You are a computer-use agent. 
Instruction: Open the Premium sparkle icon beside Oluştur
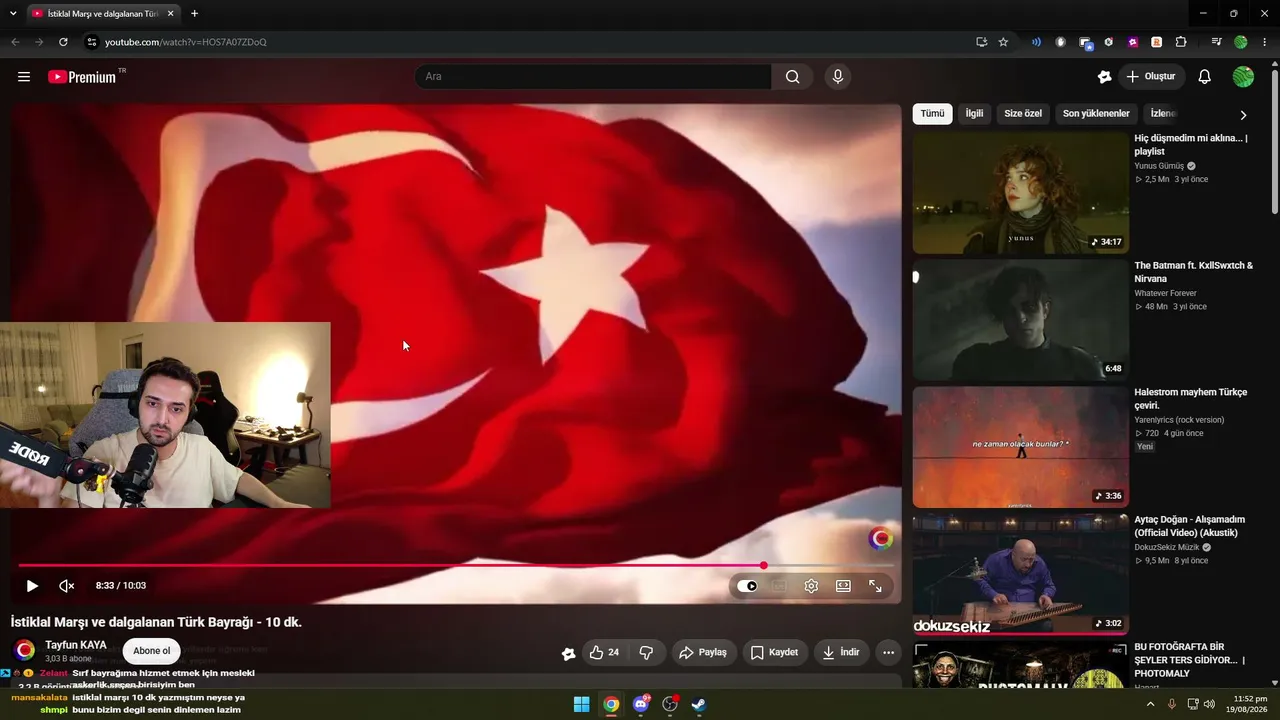(x=1104, y=77)
